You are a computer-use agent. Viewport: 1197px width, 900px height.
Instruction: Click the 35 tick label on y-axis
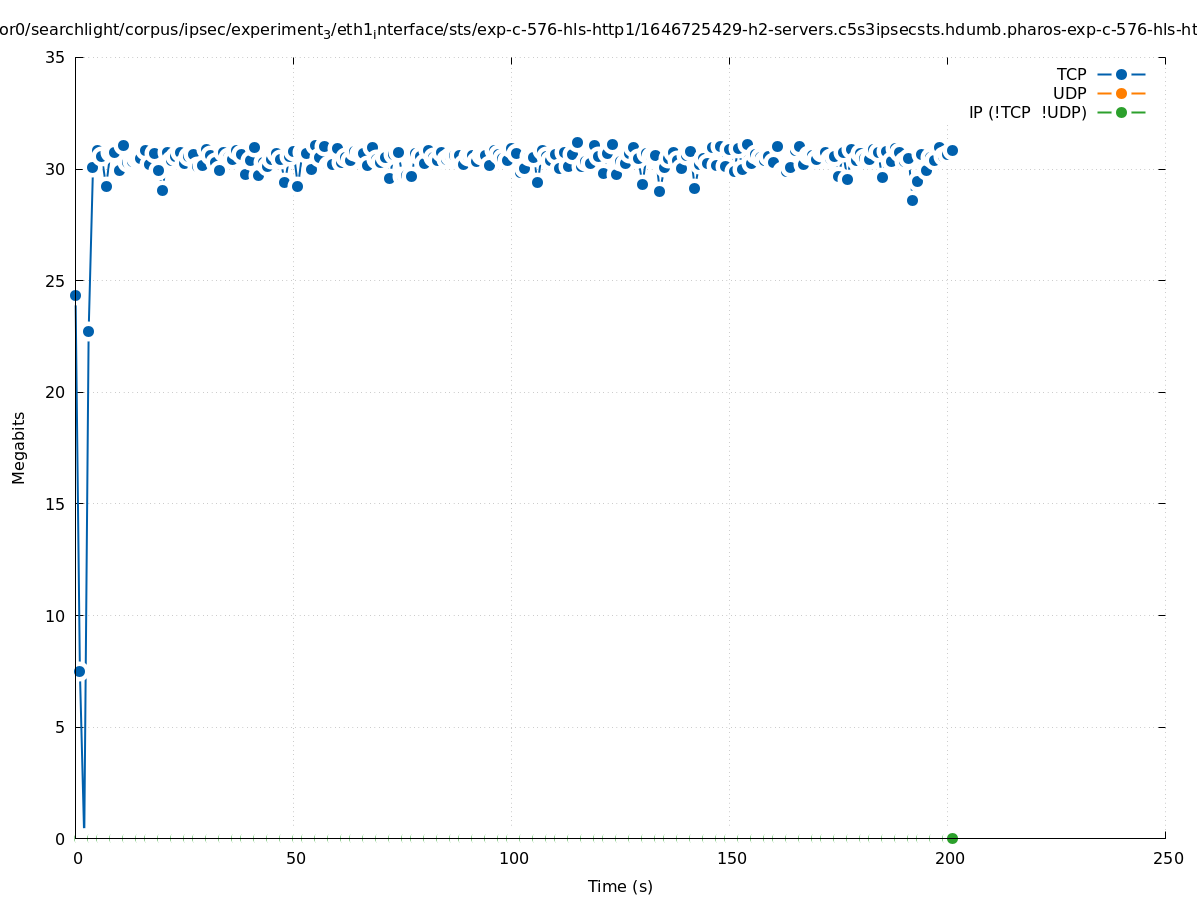(x=56, y=57)
